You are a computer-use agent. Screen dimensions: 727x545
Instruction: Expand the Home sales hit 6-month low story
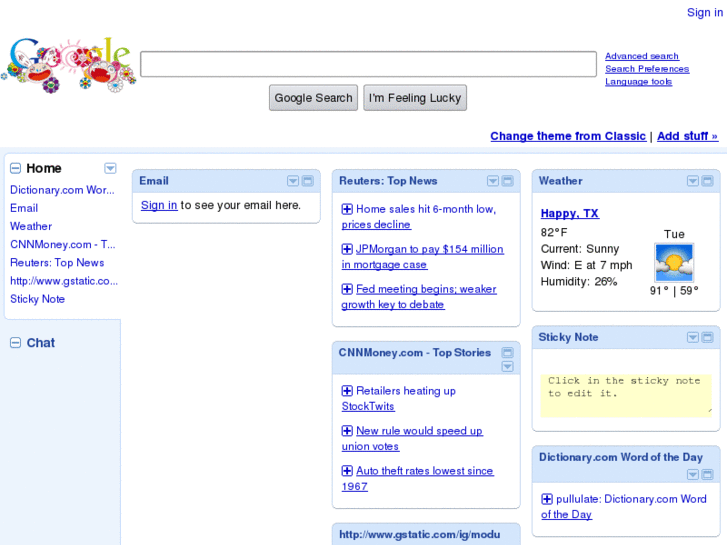click(x=347, y=209)
